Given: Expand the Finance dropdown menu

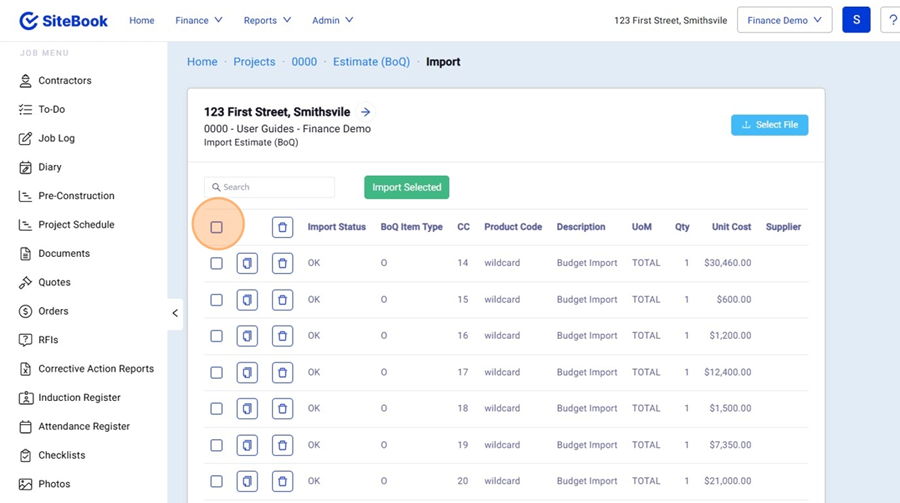Looking at the screenshot, I should (199, 20).
